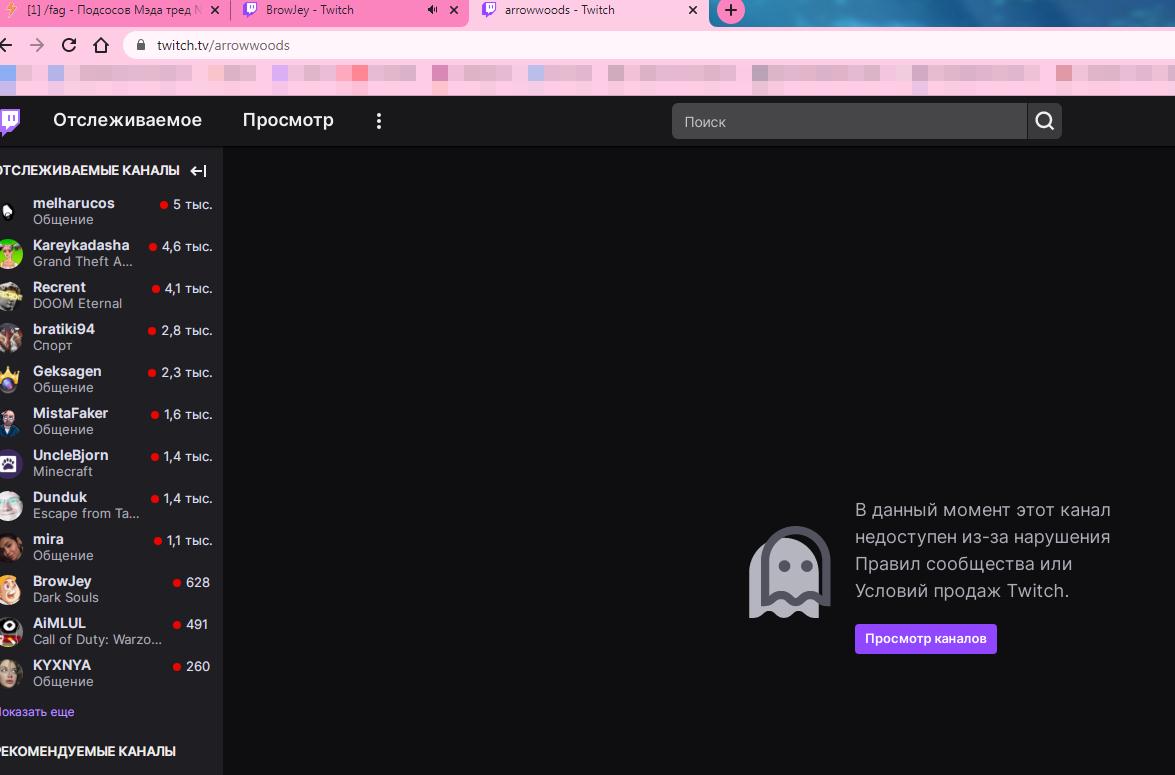The image size is (1175, 775).
Task: Click the search magnifier button
Action: (1045, 121)
